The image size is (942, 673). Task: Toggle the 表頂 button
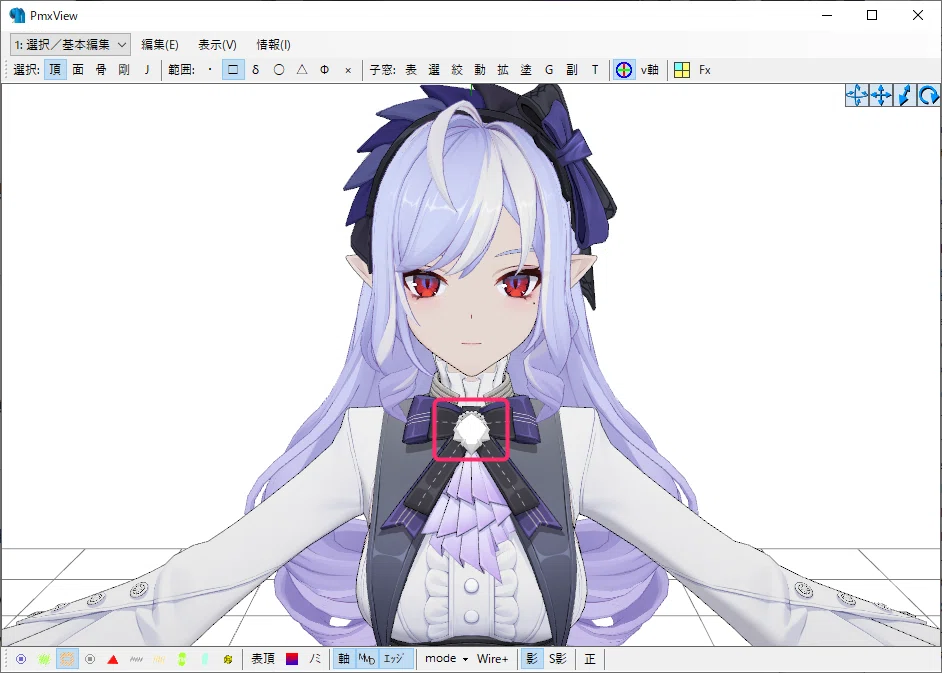coord(263,659)
